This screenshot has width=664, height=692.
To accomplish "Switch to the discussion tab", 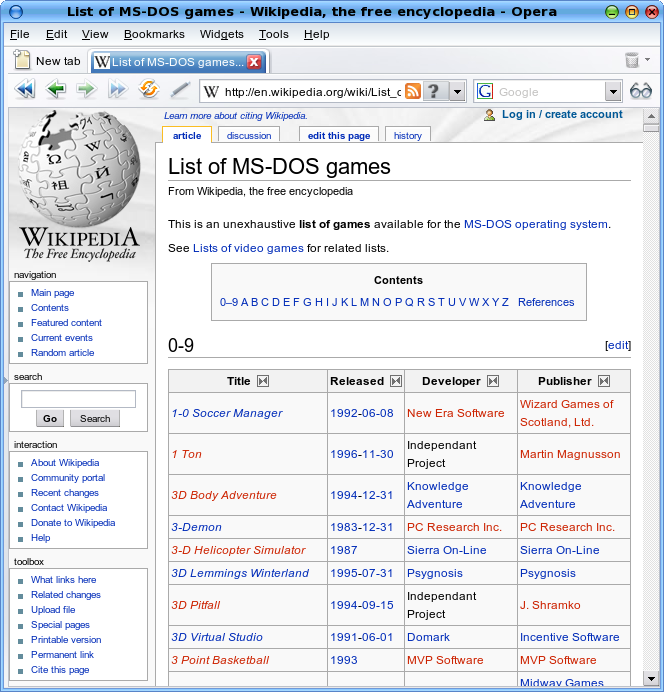I will click(x=249, y=135).
